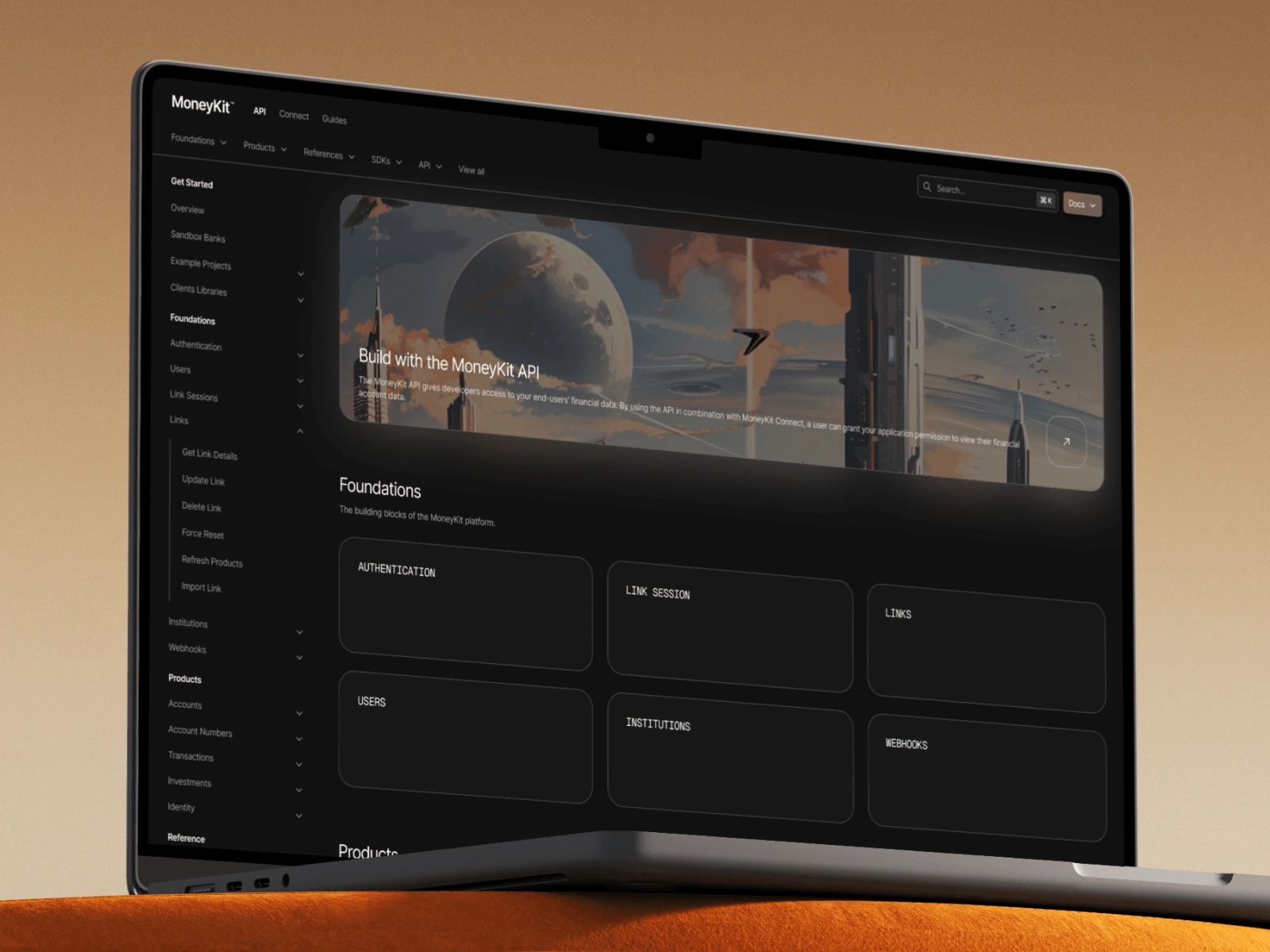Click the MoneyKit logo

click(202, 104)
